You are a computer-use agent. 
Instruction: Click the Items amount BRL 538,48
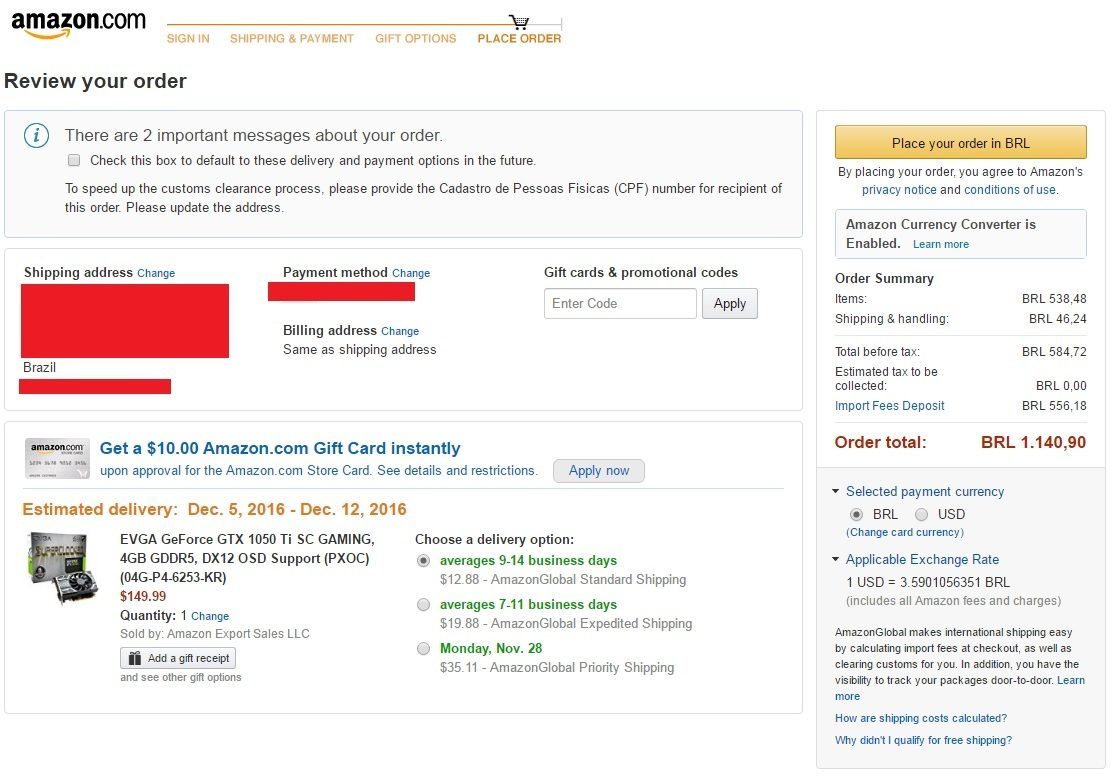click(1054, 299)
